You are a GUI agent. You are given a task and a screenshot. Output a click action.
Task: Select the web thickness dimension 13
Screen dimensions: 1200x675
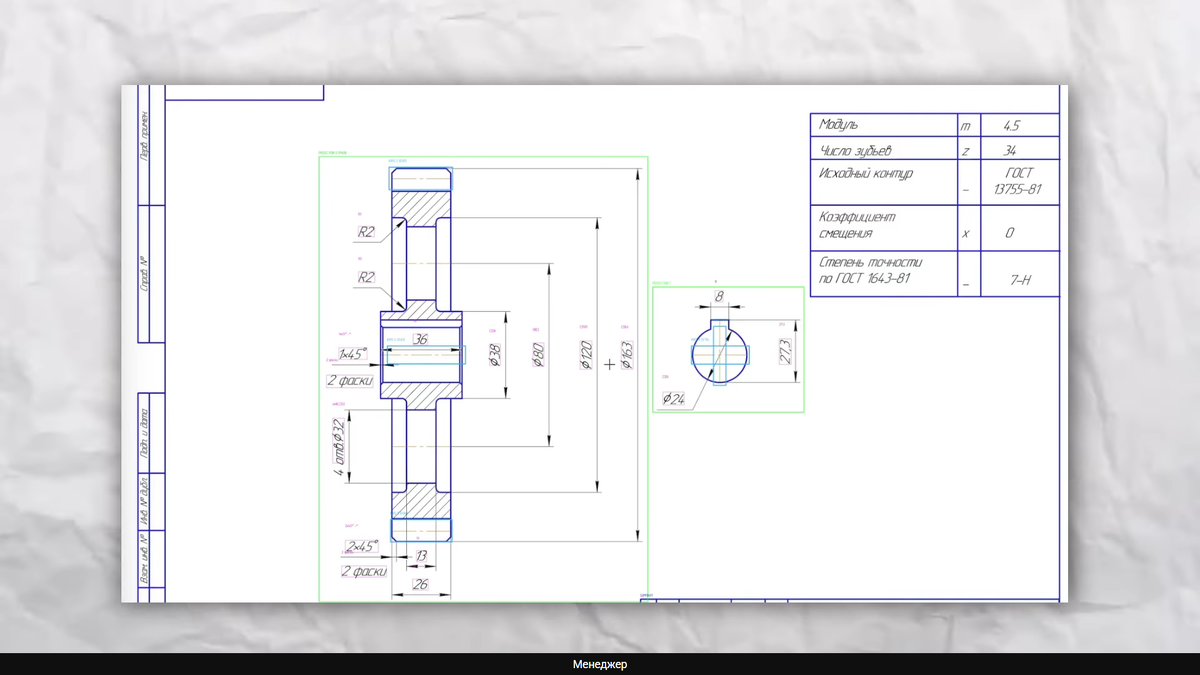tap(420, 556)
